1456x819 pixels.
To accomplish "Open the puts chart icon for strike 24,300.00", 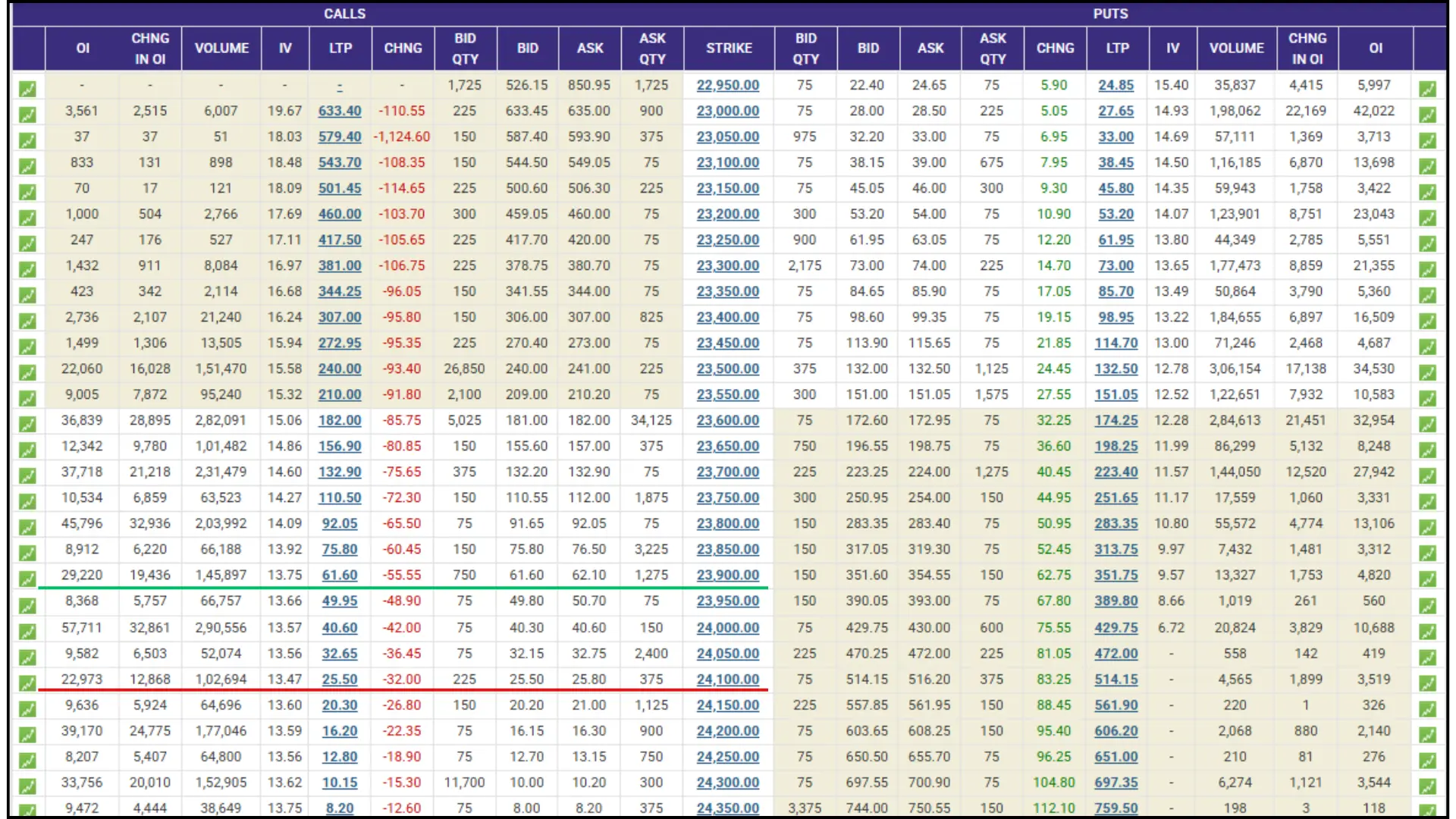I will pos(1428,786).
